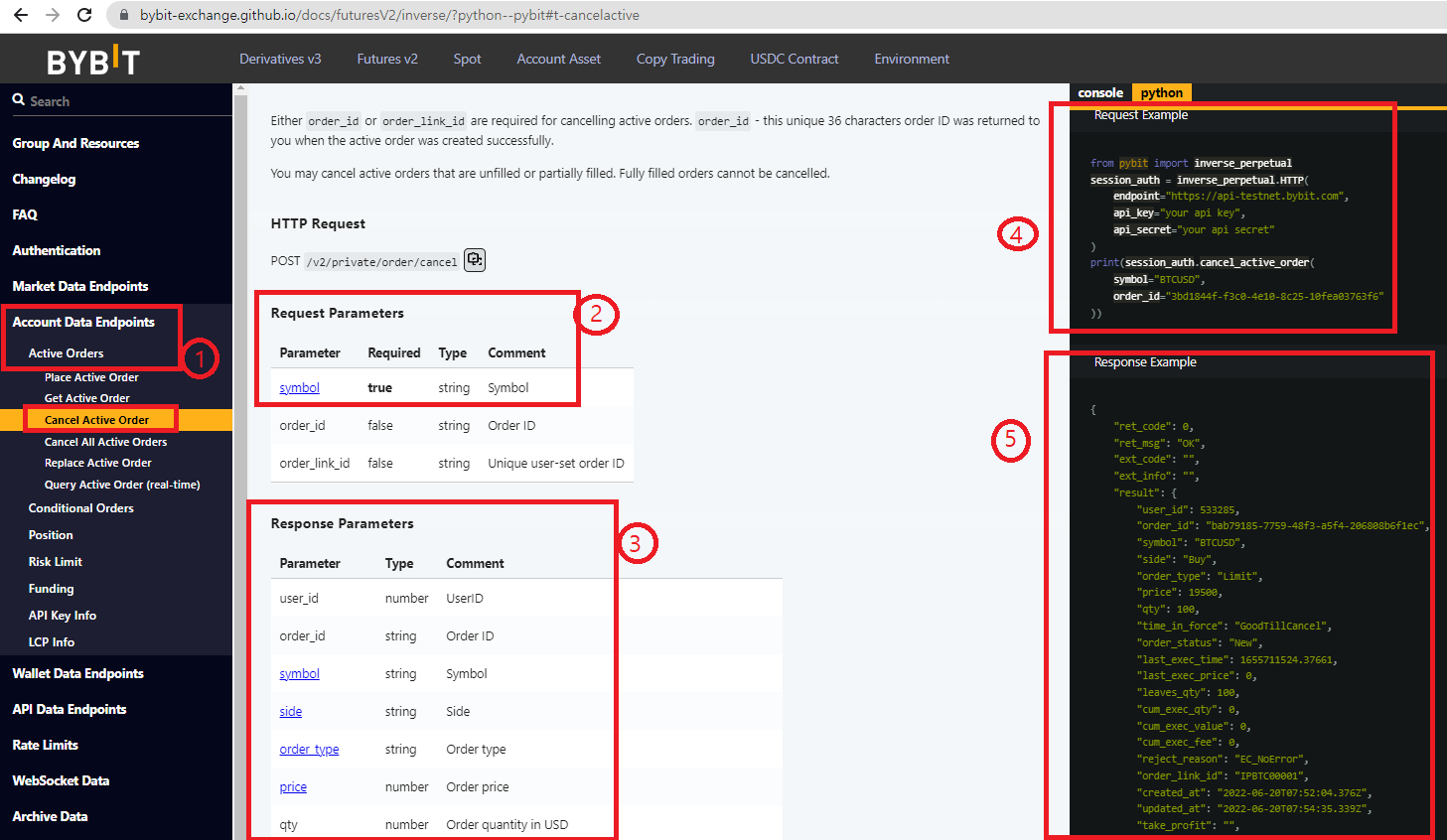The height and width of the screenshot is (840, 1447).
Task: Click 'Unique user-set order ID' comment
Action: click(x=556, y=464)
